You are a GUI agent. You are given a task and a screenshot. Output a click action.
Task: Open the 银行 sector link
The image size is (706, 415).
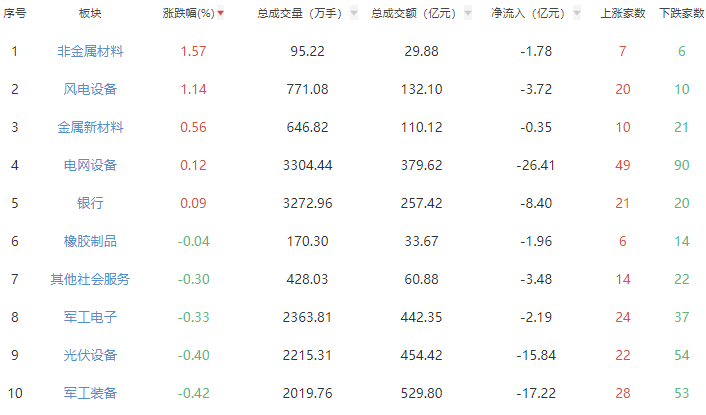[x=90, y=203]
